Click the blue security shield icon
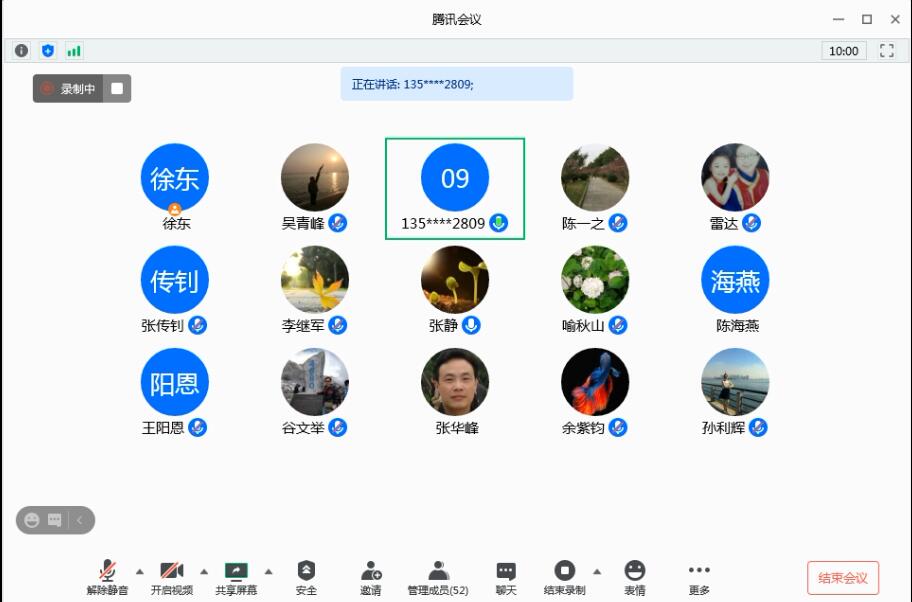912x602 pixels. [x=47, y=50]
